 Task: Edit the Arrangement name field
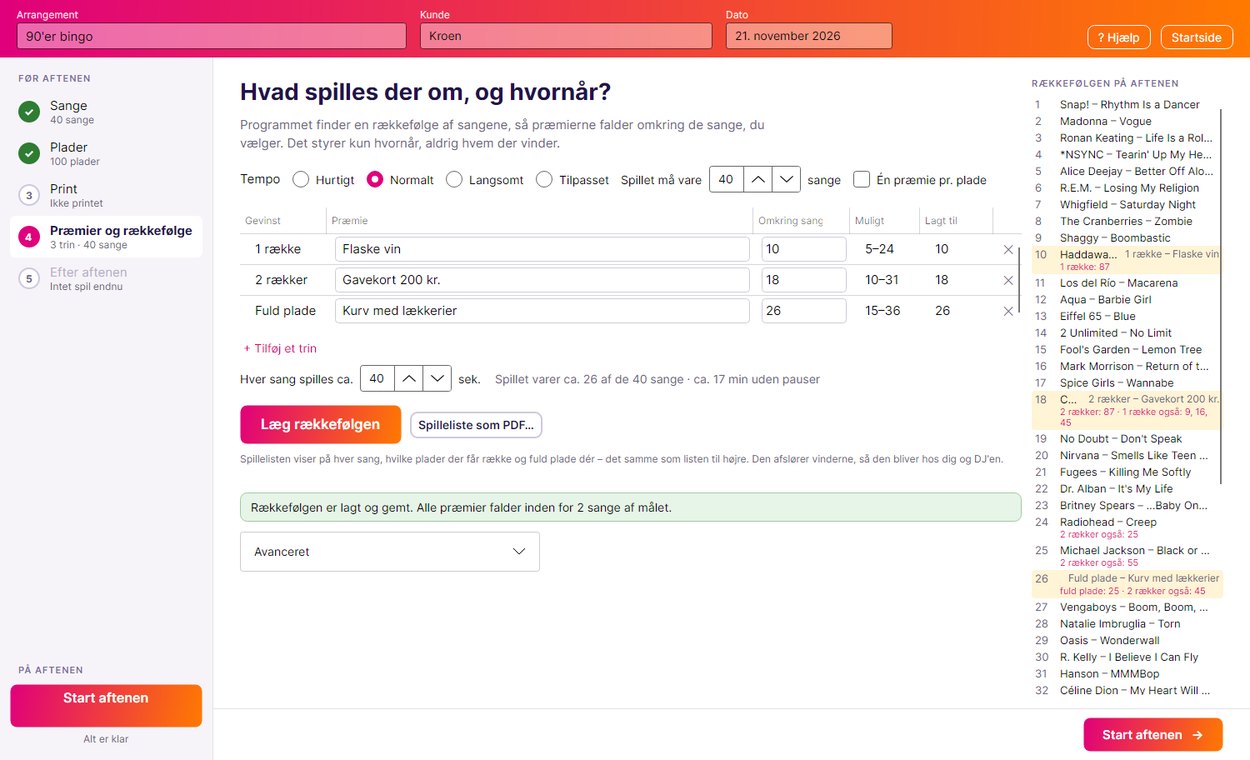211,36
